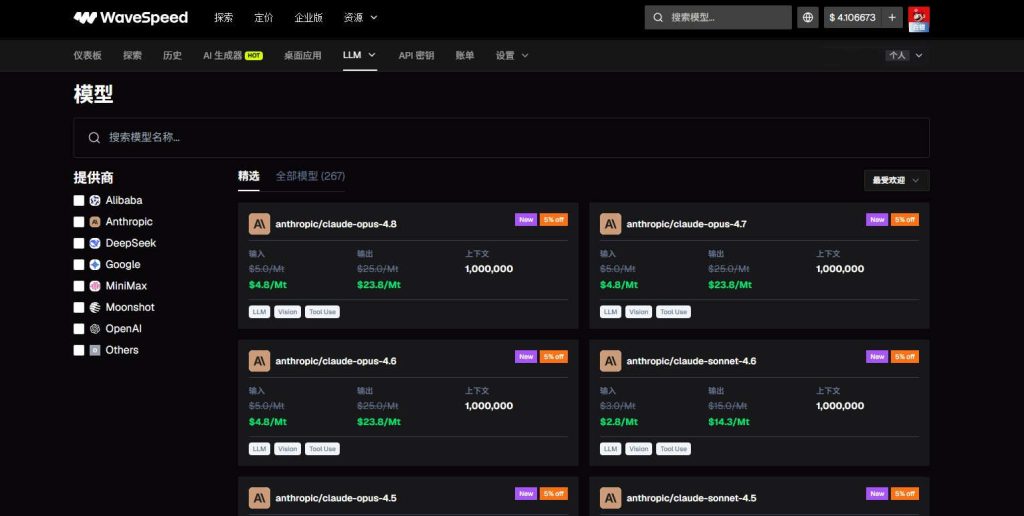Click the OpenAI provider logo
This screenshot has height=516, width=1024.
95,329
